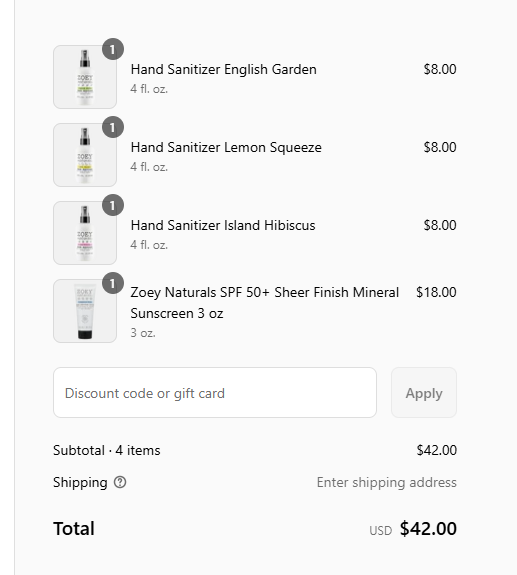517x575 pixels.
Task: Select the Hand Sanitizer Lemon Squeeze title
Action: (226, 147)
